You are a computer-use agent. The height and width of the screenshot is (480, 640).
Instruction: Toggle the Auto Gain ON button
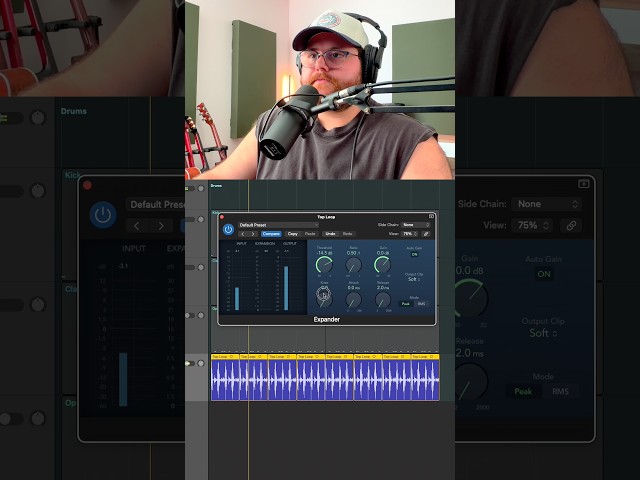(414, 254)
